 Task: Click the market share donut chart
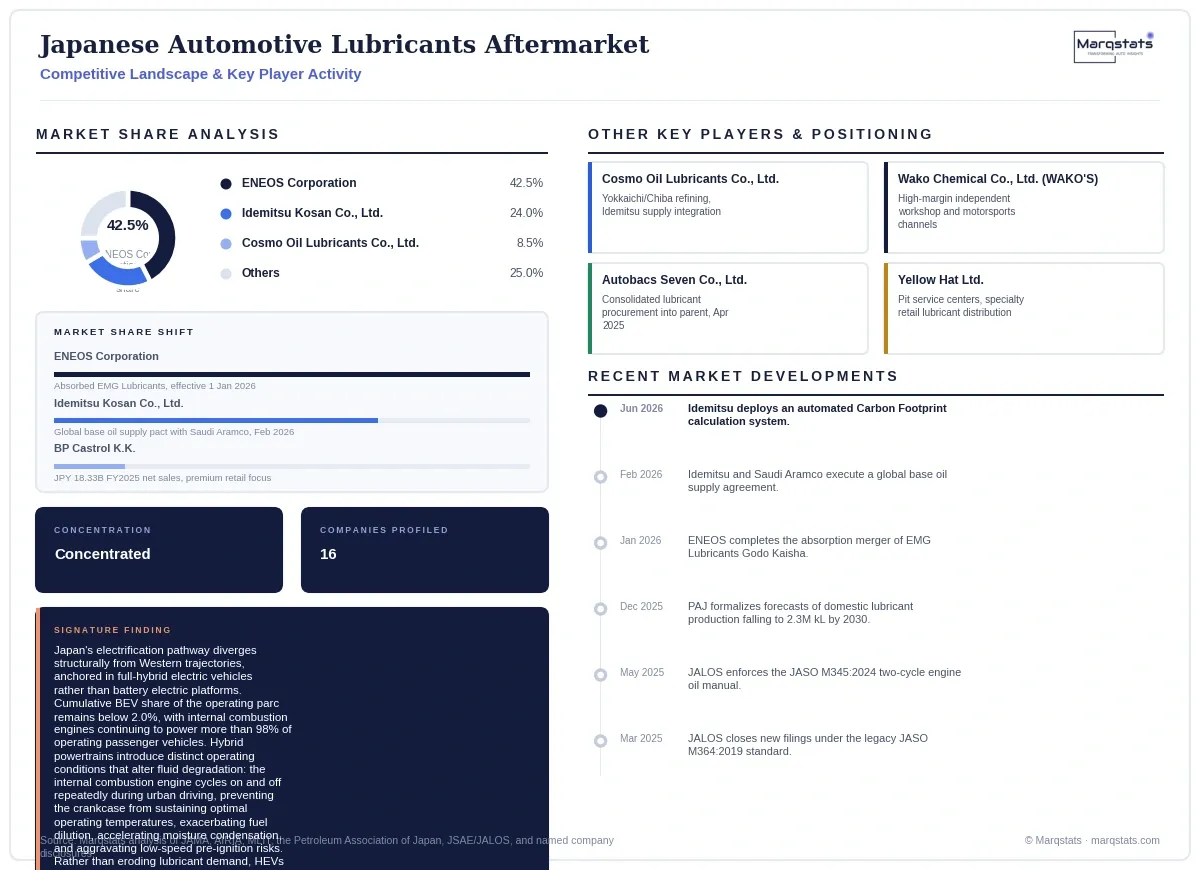(128, 238)
